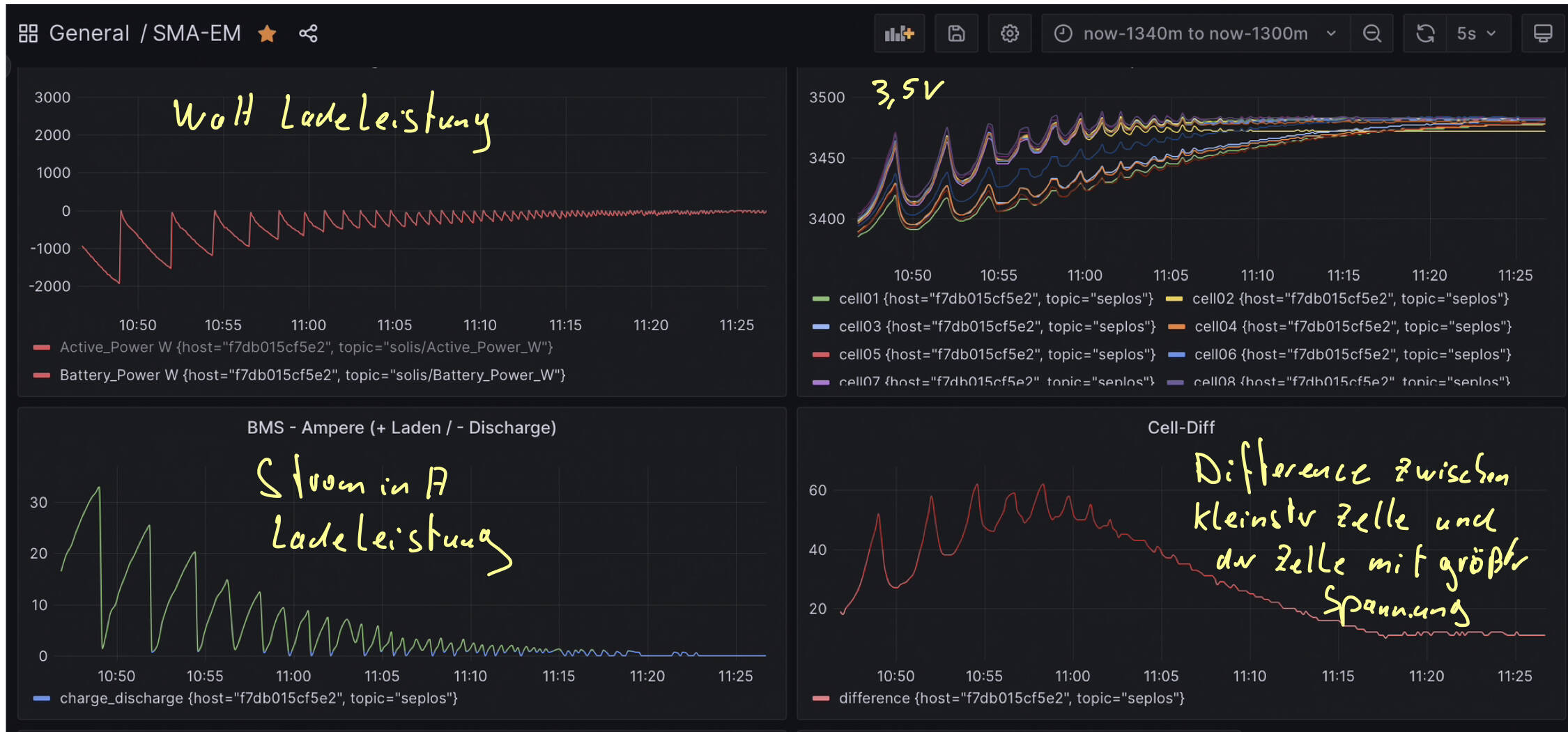The width and height of the screenshot is (1568, 732).
Task: Open the BMS - Ampere panel title menu
Action: [x=401, y=427]
